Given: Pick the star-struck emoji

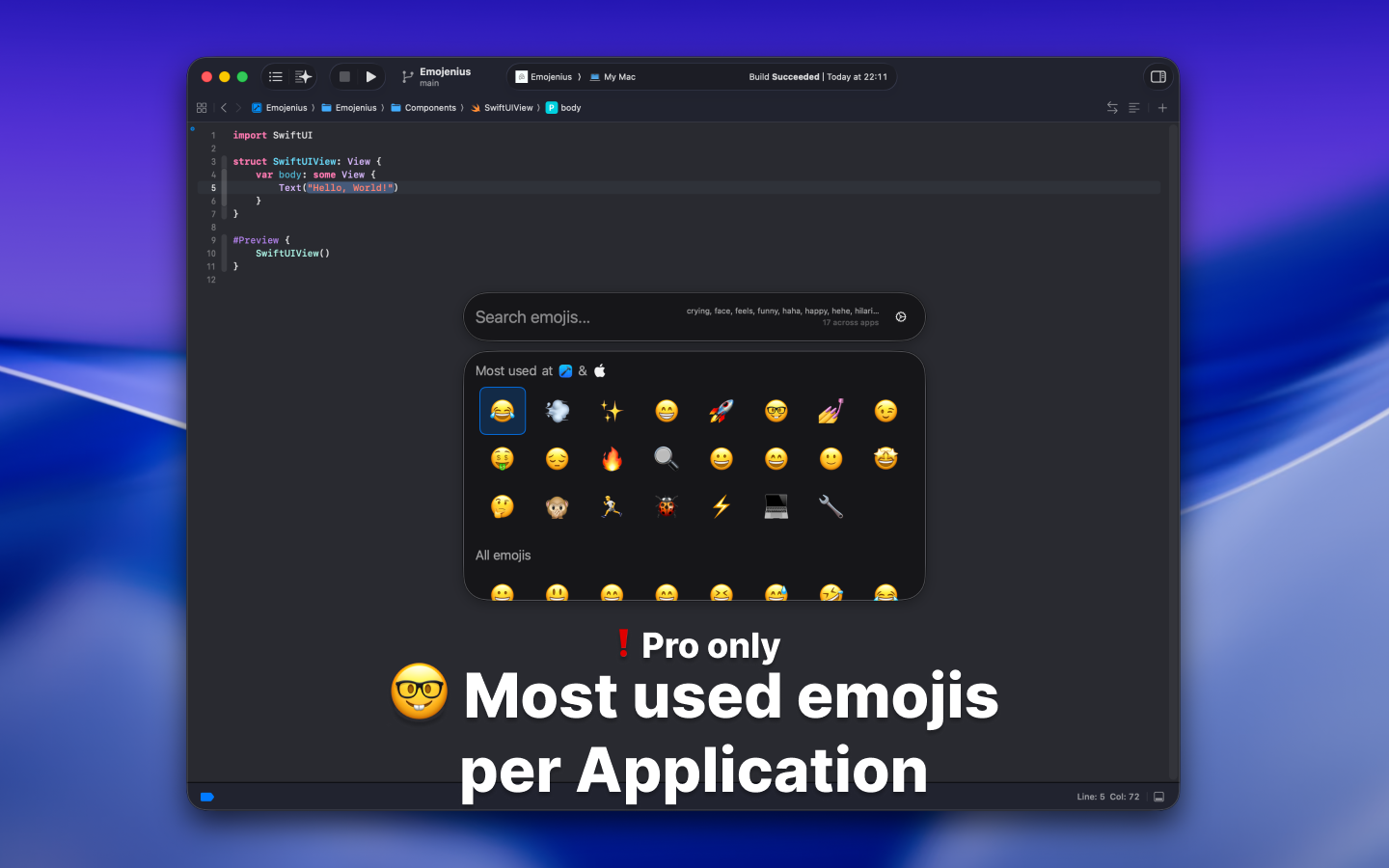Looking at the screenshot, I should tap(885, 459).
